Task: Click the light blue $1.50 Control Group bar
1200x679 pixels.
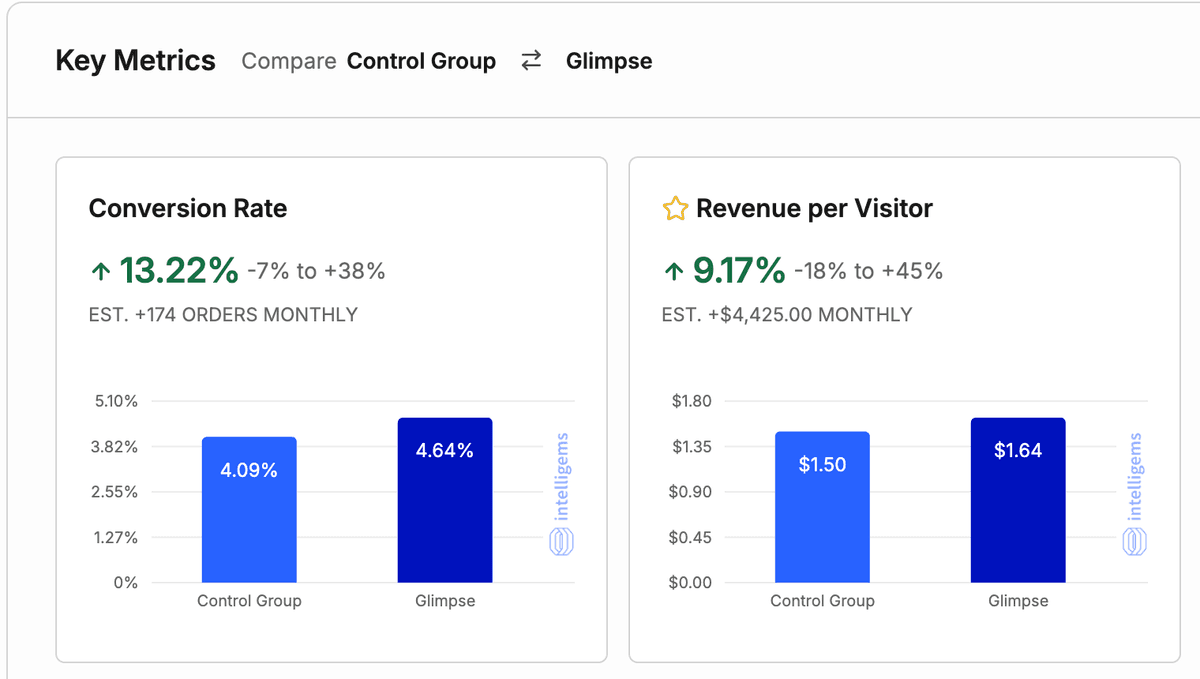Action: coord(822,506)
